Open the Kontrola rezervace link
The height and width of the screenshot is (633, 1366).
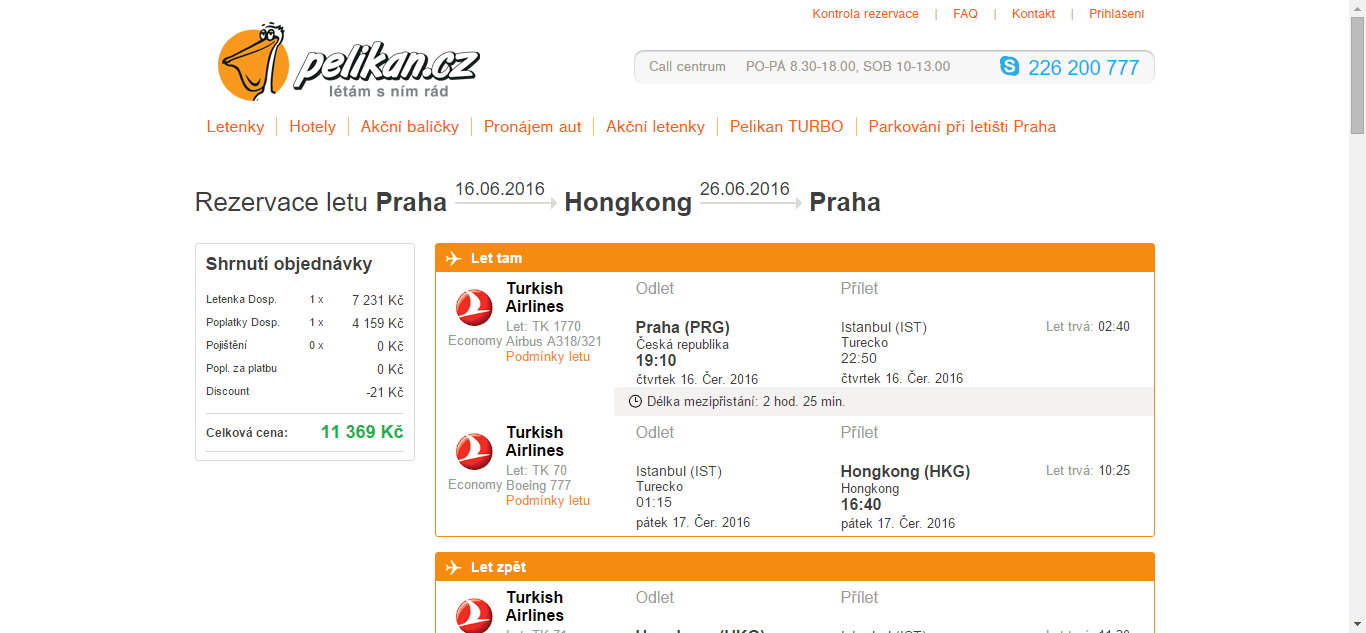click(x=865, y=13)
